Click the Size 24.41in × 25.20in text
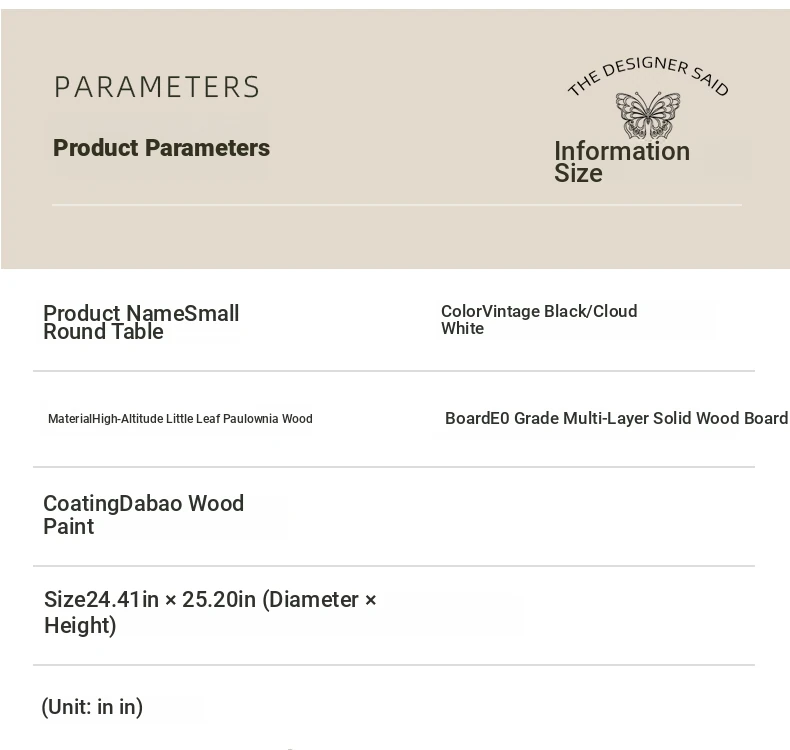The height and width of the screenshot is (750, 790). (x=210, y=611)
